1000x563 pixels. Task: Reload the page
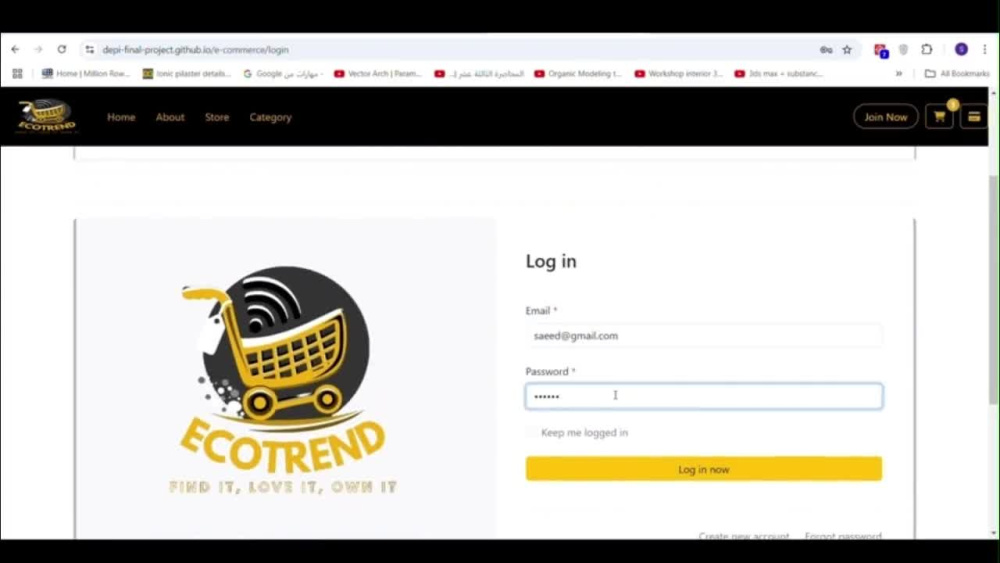62,49
